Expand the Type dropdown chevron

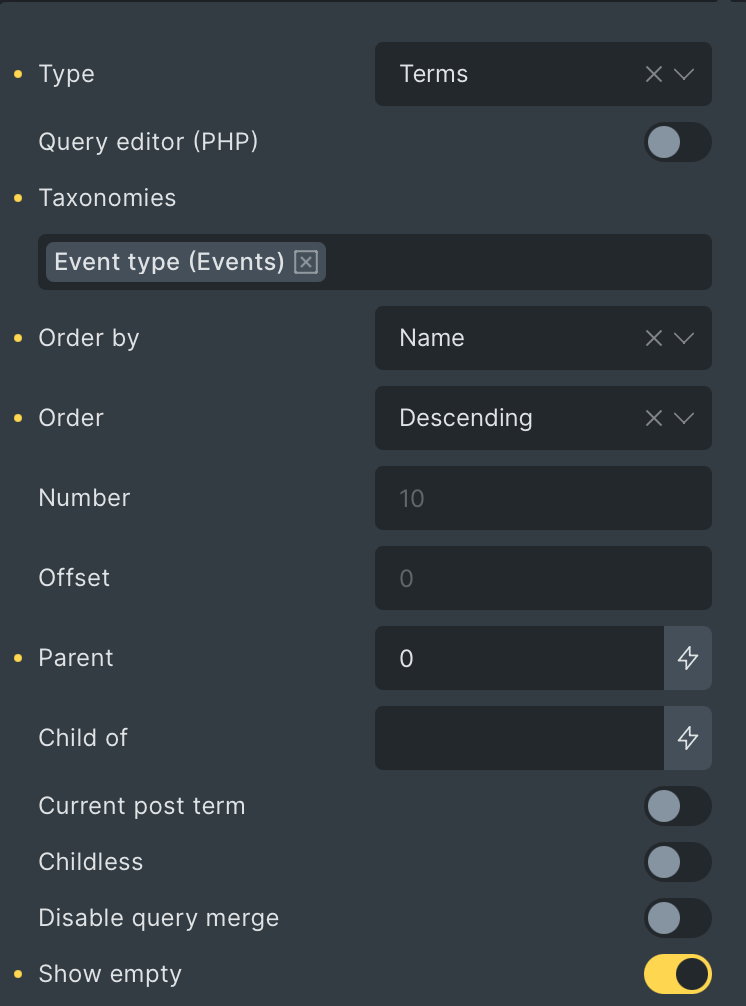tap(684, 74)
